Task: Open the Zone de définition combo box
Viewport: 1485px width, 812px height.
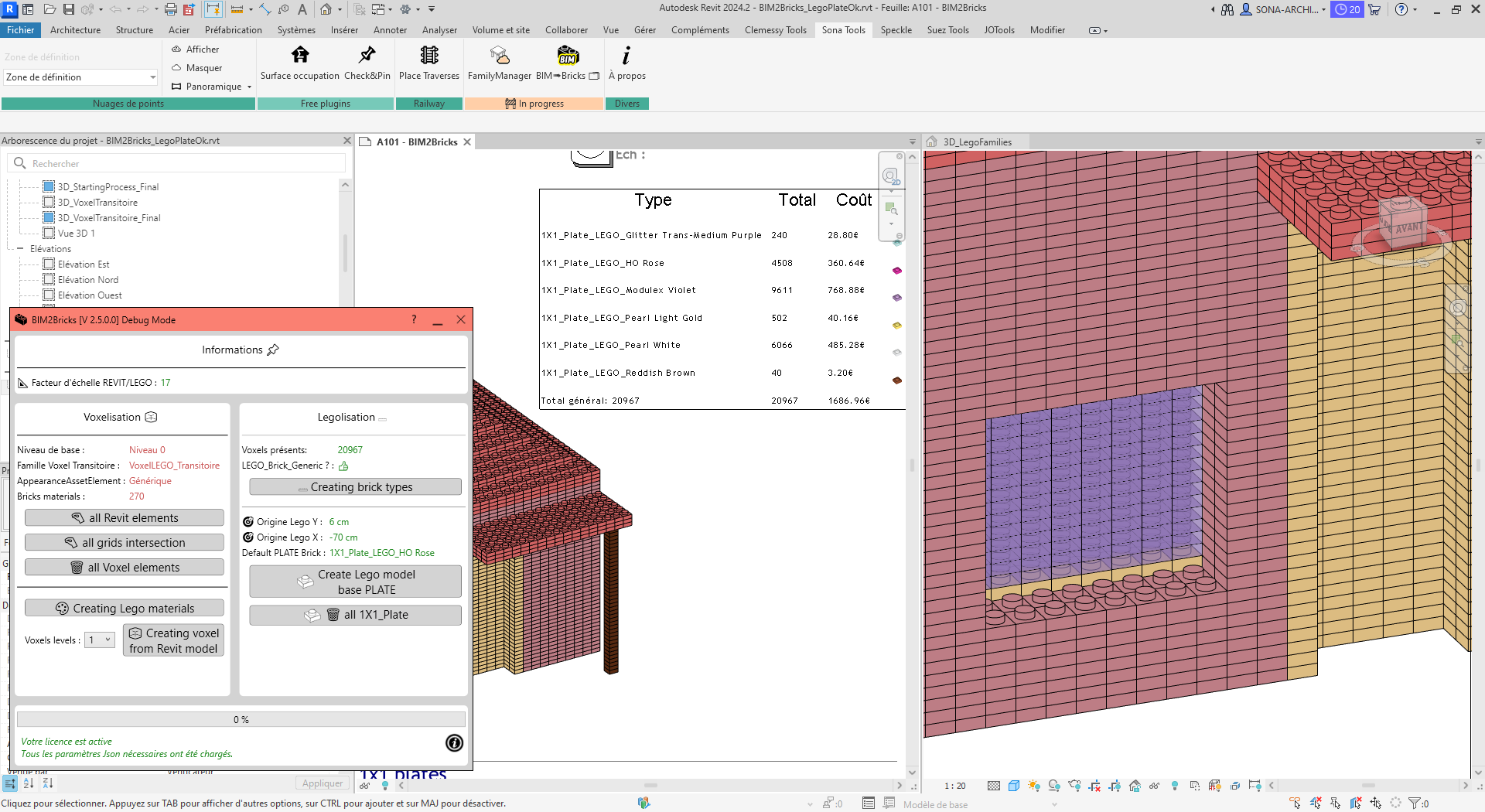Action: [x=81, y=77]
